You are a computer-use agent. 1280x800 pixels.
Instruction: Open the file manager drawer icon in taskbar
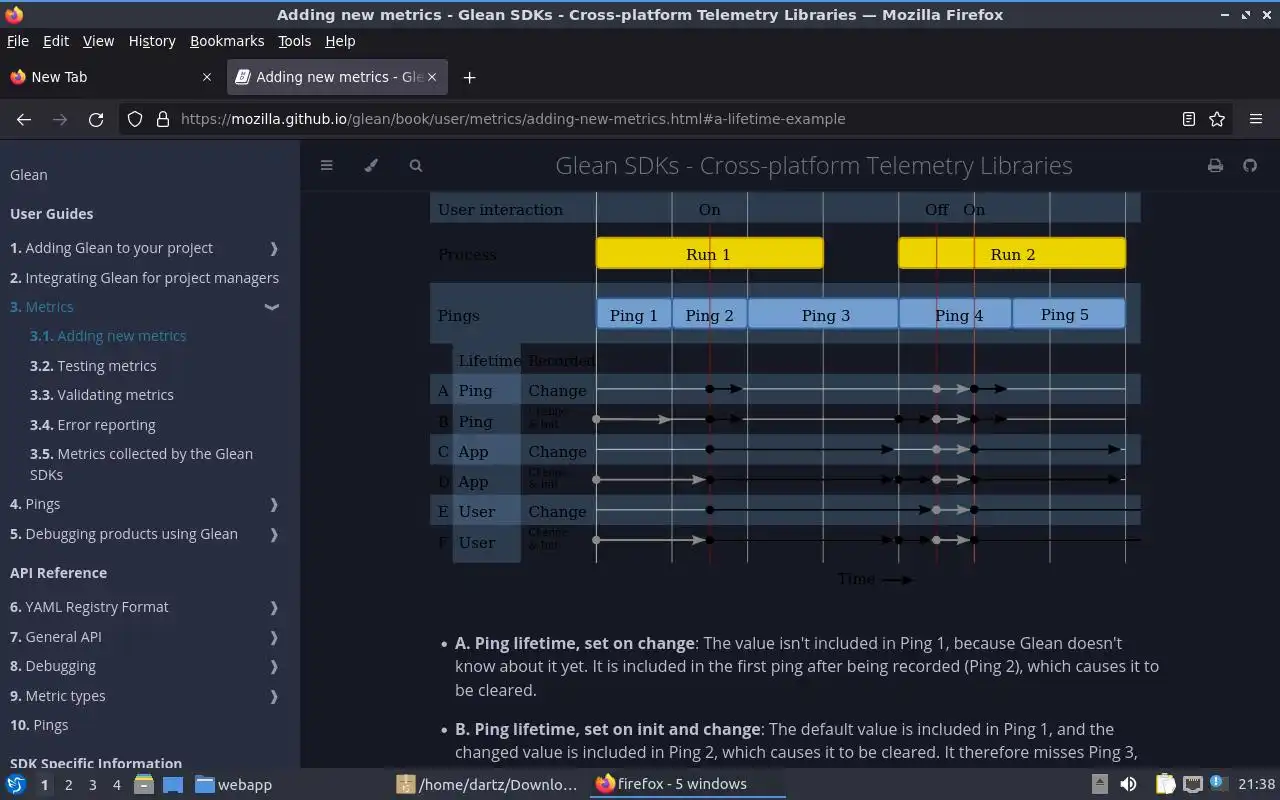(144, 784)
